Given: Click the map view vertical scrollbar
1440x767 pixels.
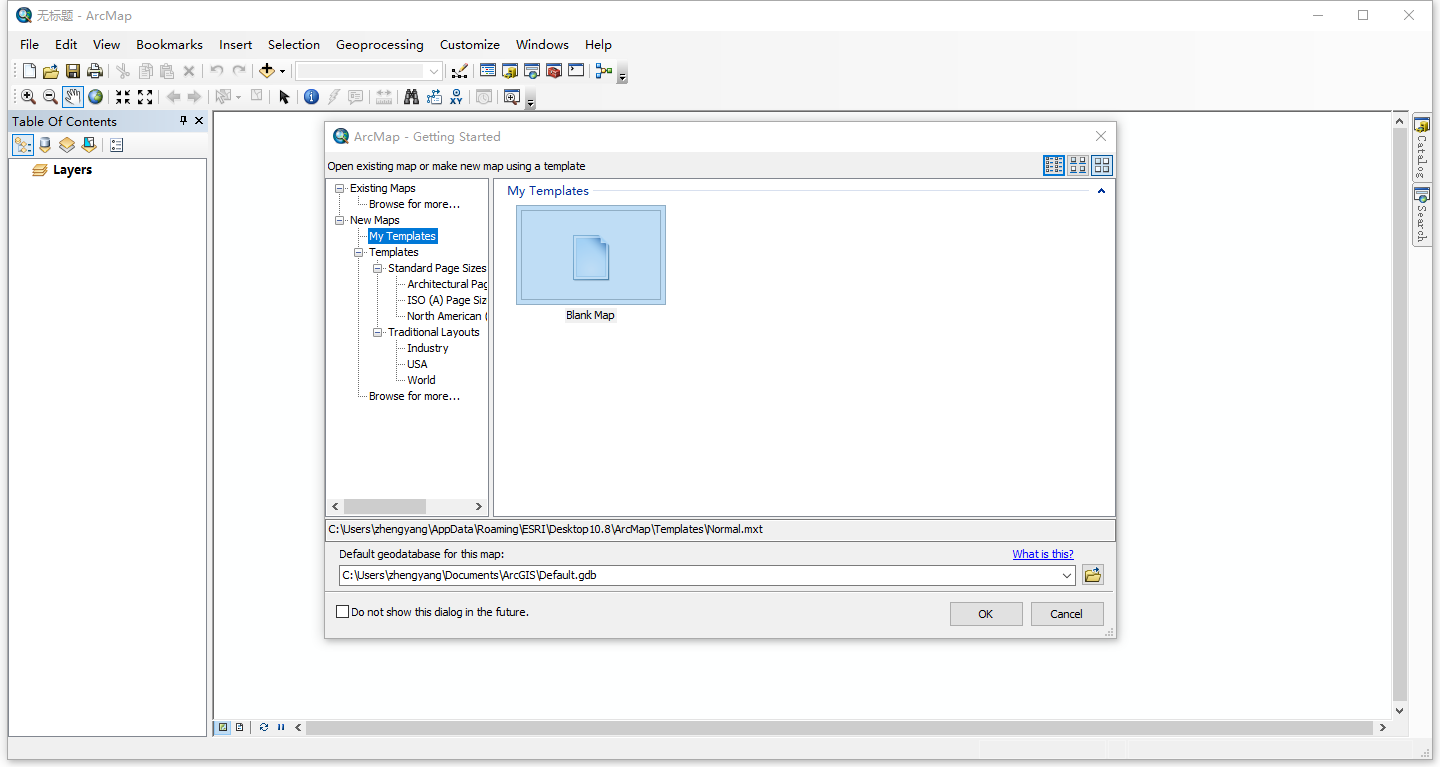Looking at the screenshot, I should tap(1400, 416).
